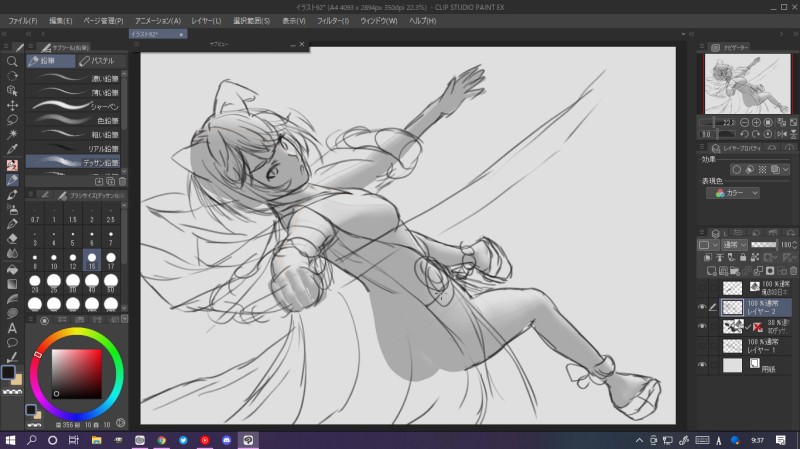This screenshot has width=800, height=449.
Task: Delete the selected sub tool with trash icon
Action: click(x=122, y=181)
